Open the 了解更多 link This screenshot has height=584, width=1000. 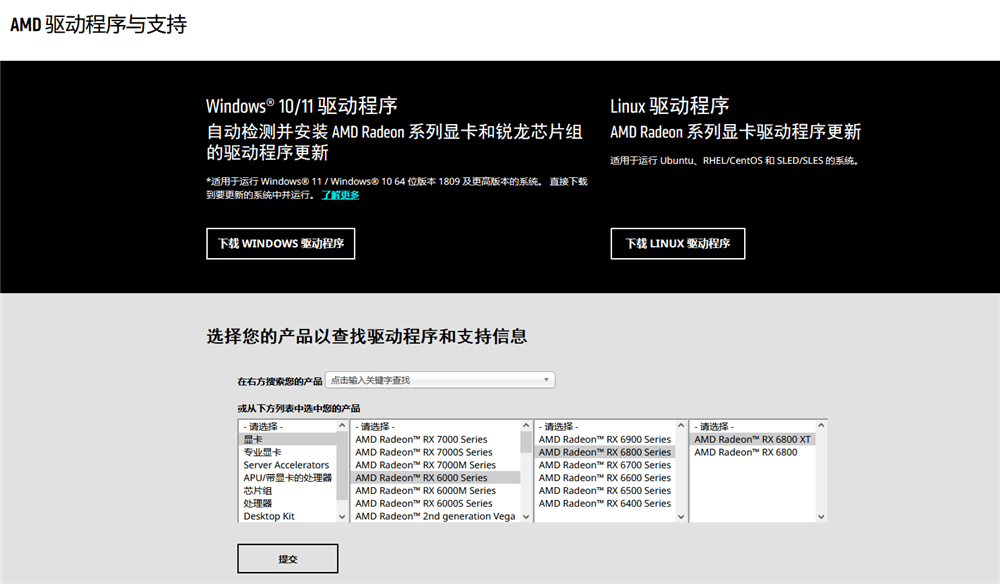[341, 195]
